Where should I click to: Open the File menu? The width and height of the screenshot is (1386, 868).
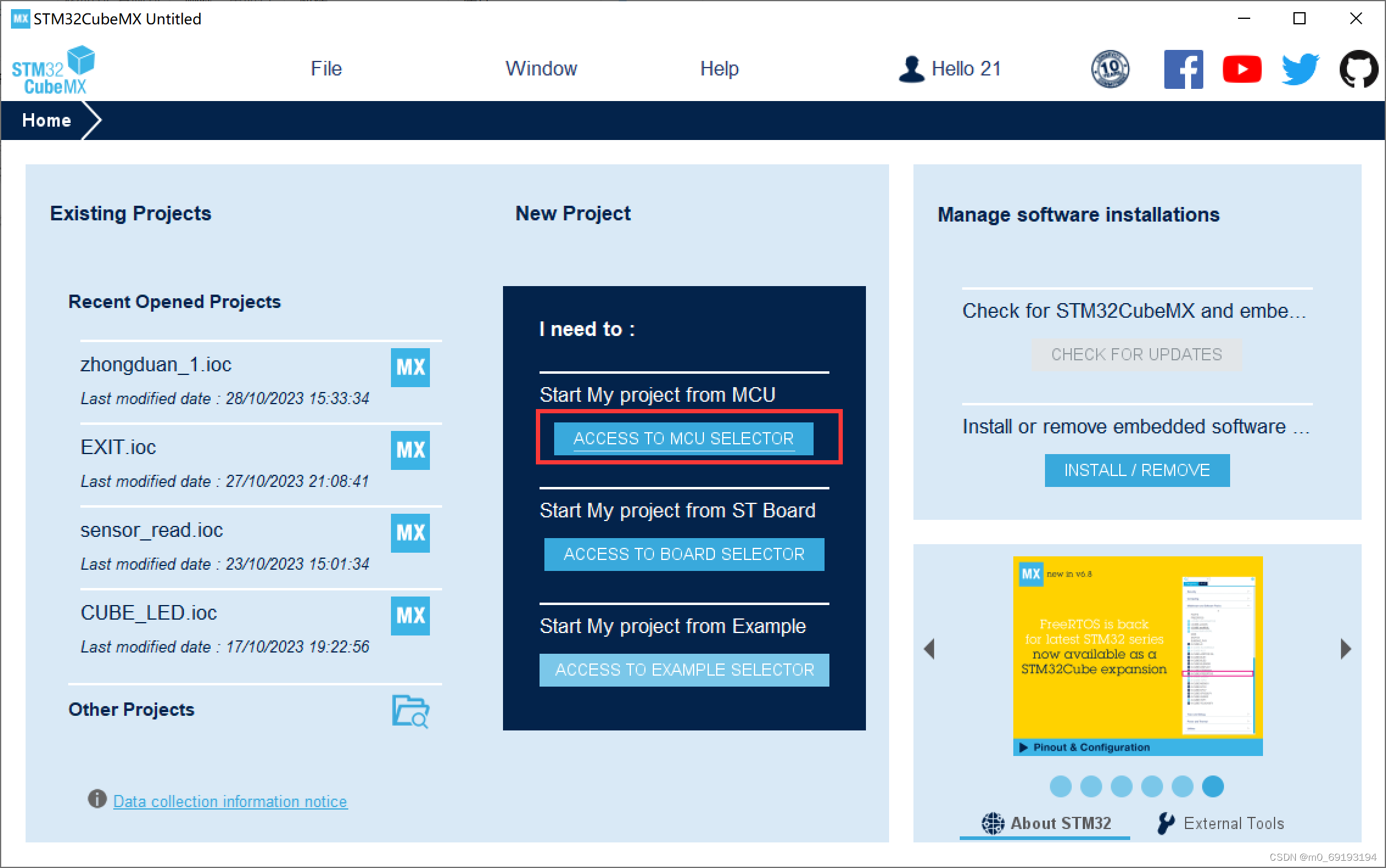tap(326, 69)
